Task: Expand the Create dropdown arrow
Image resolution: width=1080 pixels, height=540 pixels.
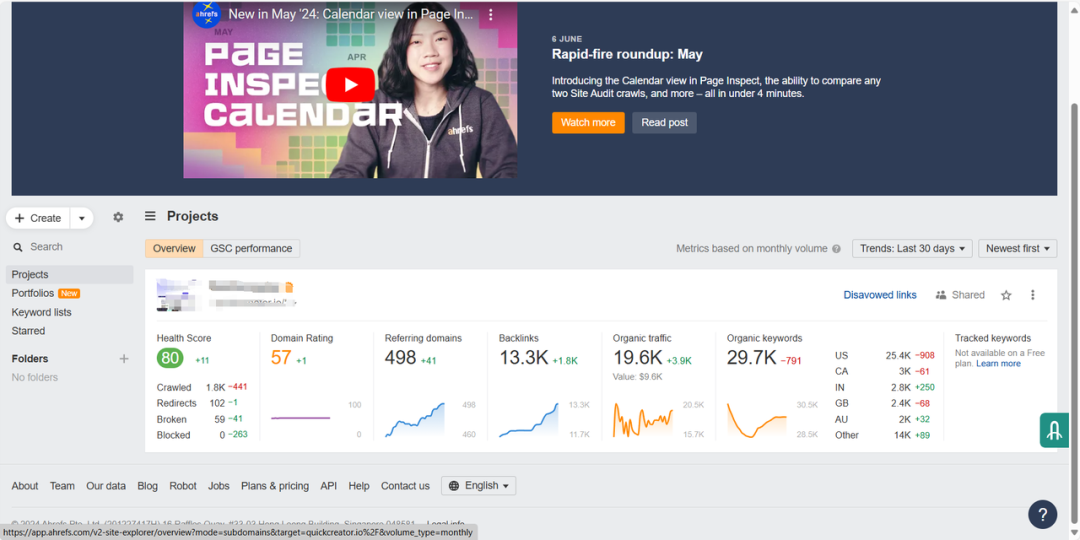Action: 81,218
